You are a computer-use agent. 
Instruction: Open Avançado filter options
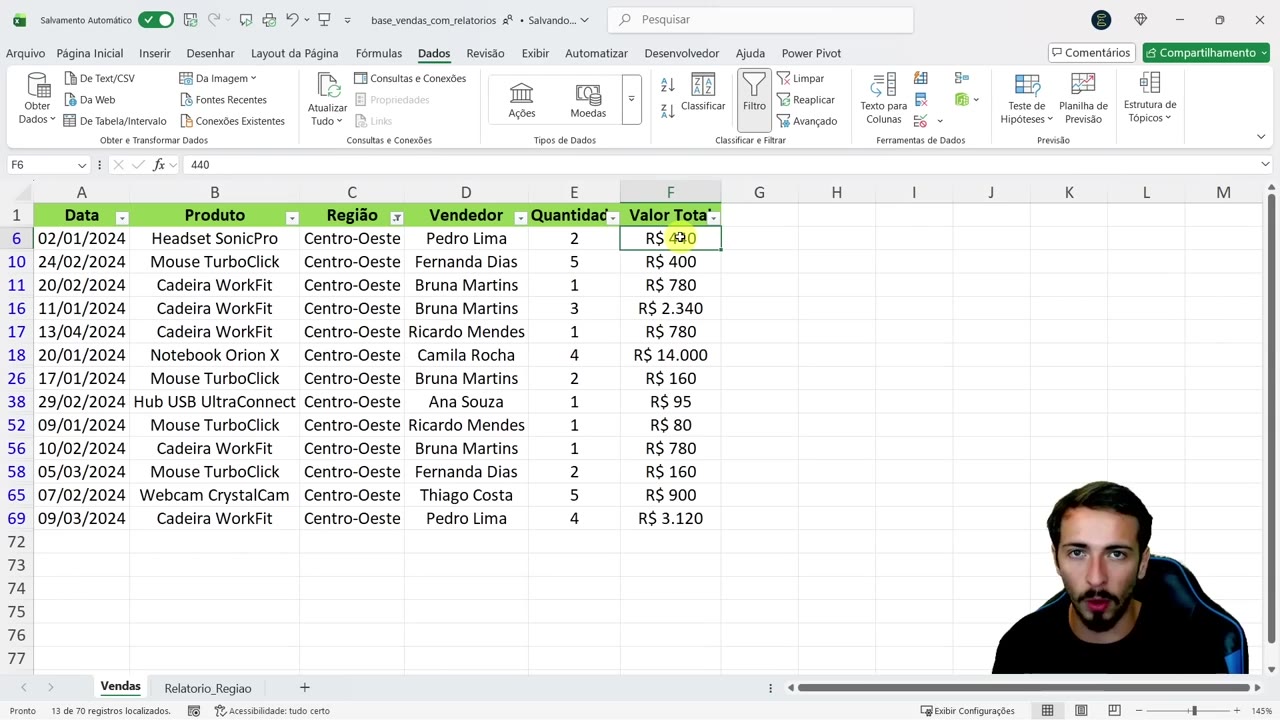click(806, 121)
